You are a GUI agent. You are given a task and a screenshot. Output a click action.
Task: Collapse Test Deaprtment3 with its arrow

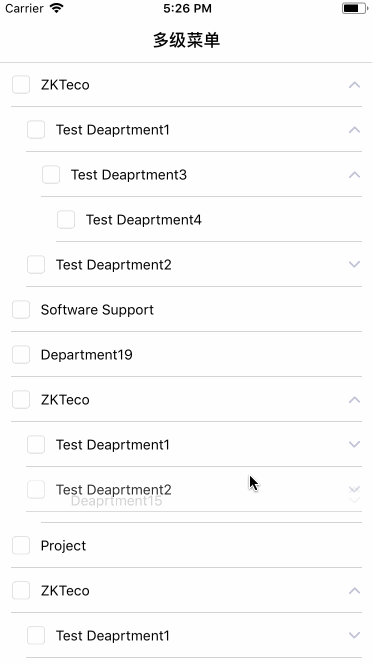(x=354, y=175)
